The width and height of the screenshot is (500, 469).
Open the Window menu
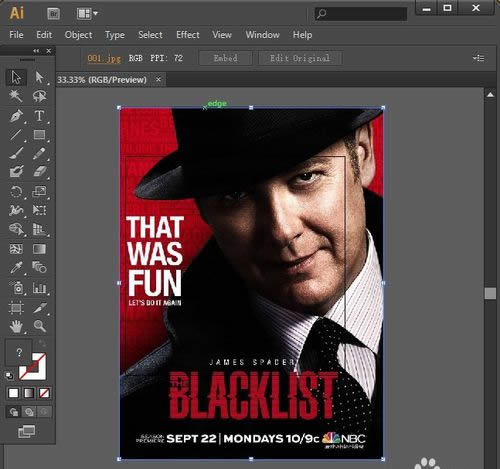pyautogui.click(x=262, y=35)
